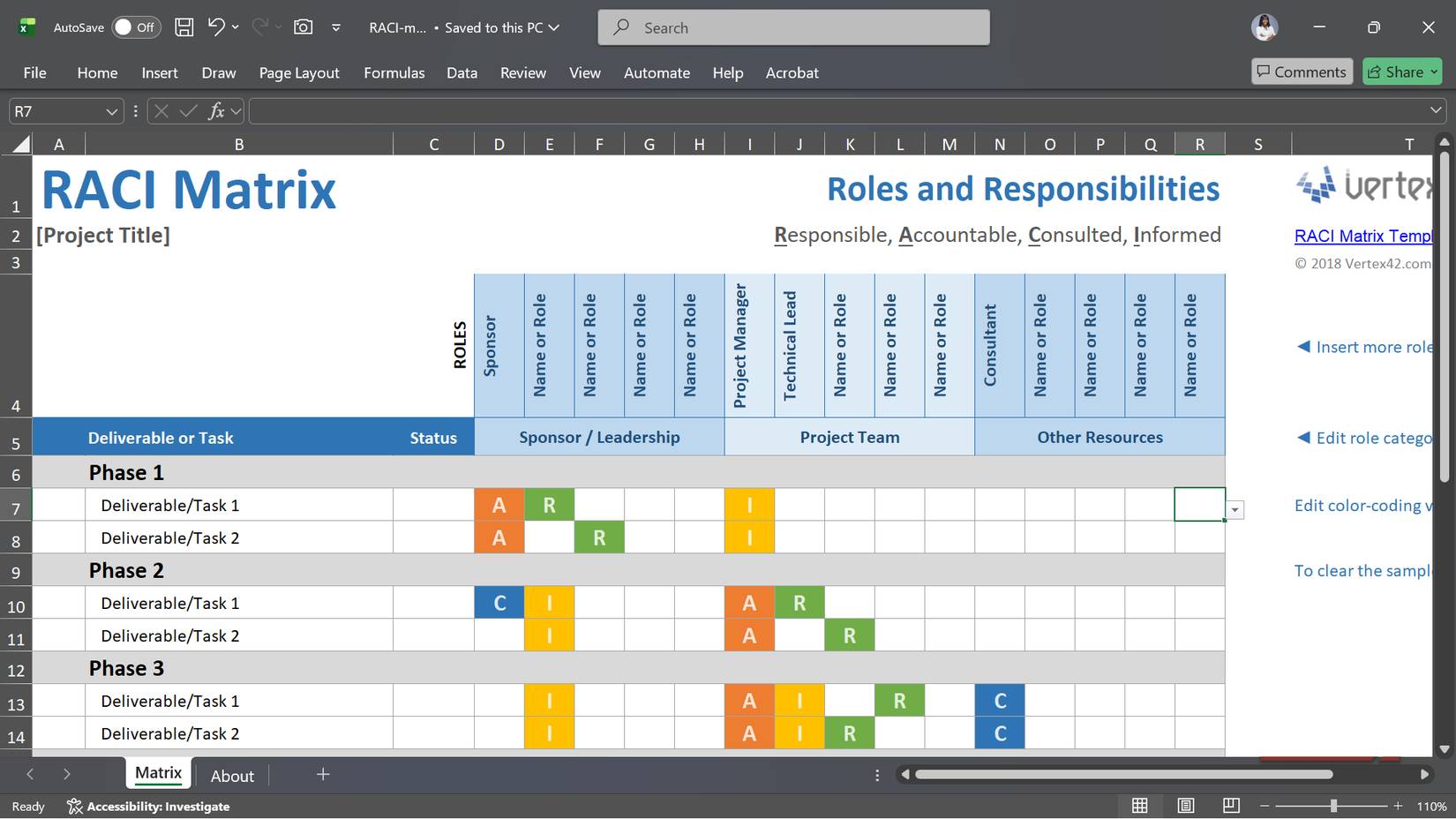Open the Quick Access Toolbar customize dropdown
Image resolution: width=1456 pixels, height=819 pixels.
pyautogui.click(x=335, y=27)
